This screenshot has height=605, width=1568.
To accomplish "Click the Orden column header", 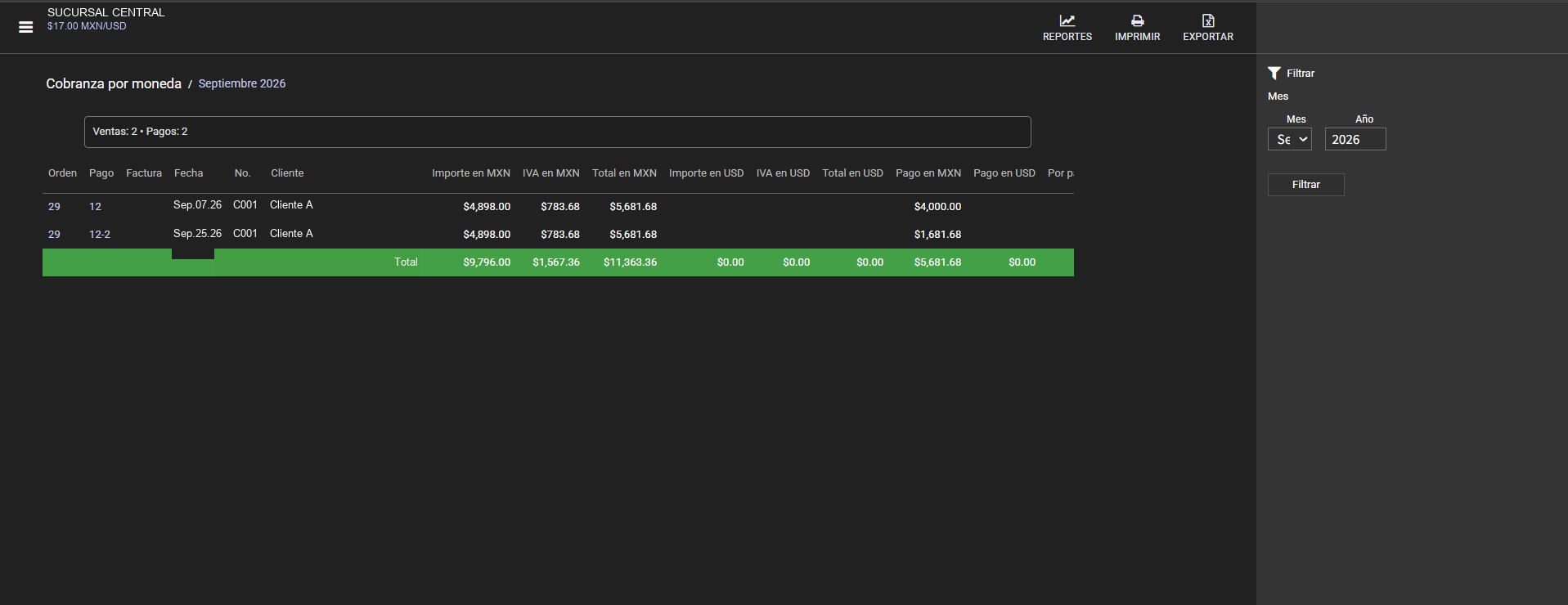I will [62, 173].
